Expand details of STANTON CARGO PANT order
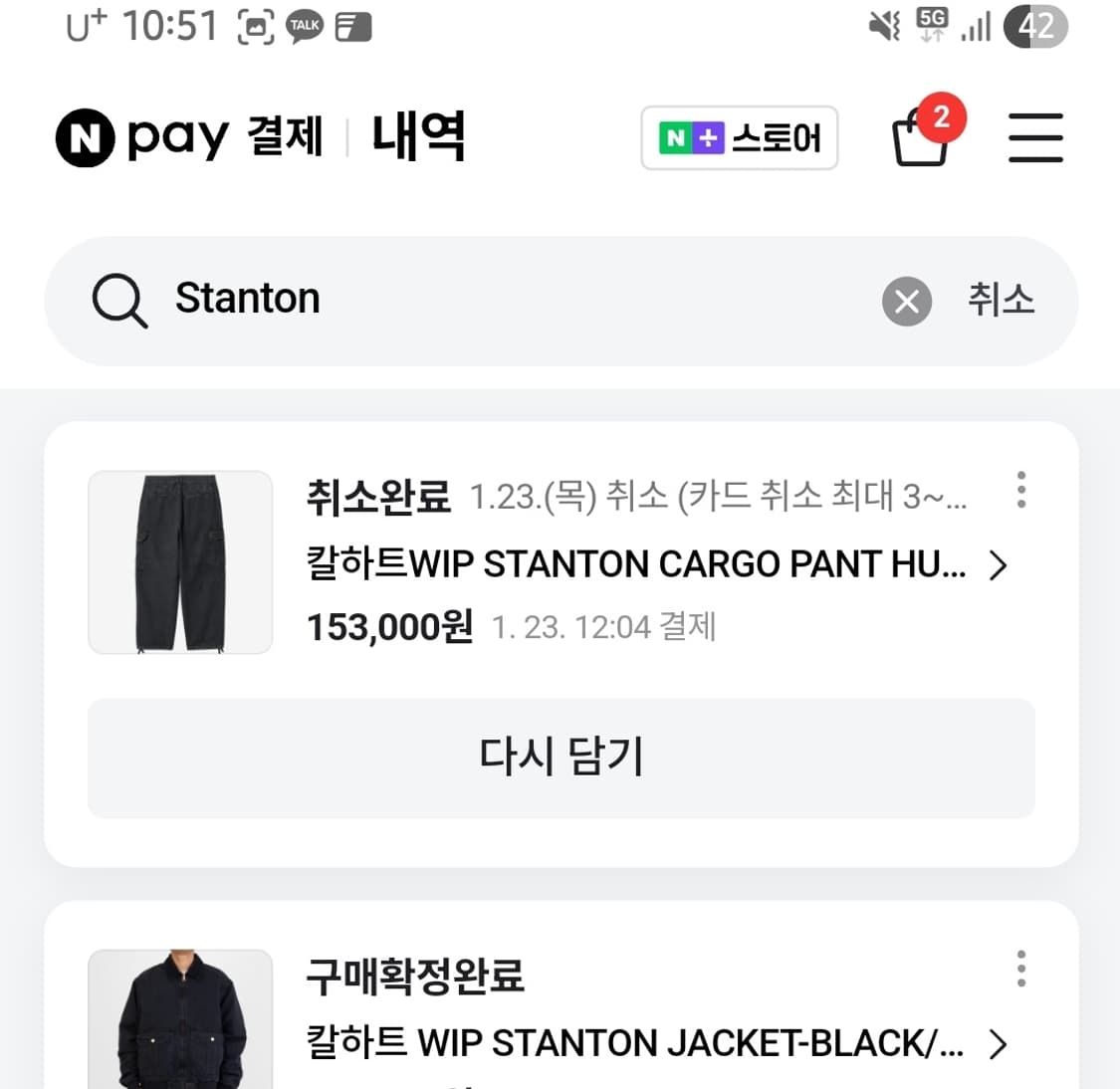1120x1089 pixels. (x=999, y=565)
